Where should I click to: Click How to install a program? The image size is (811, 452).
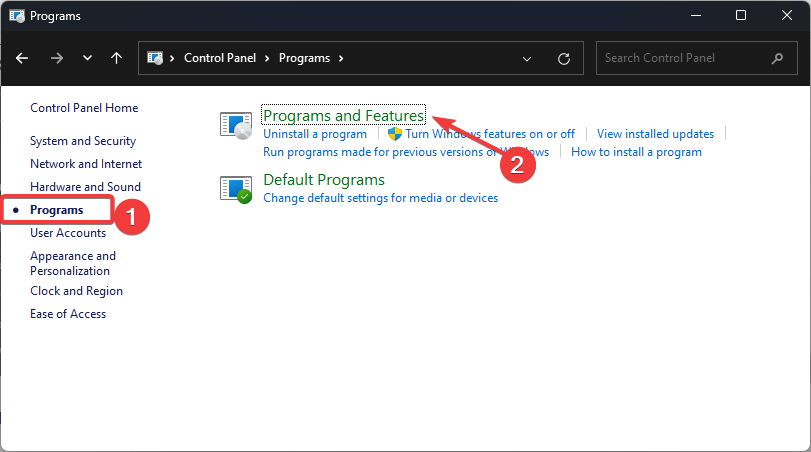coord(636,152)
